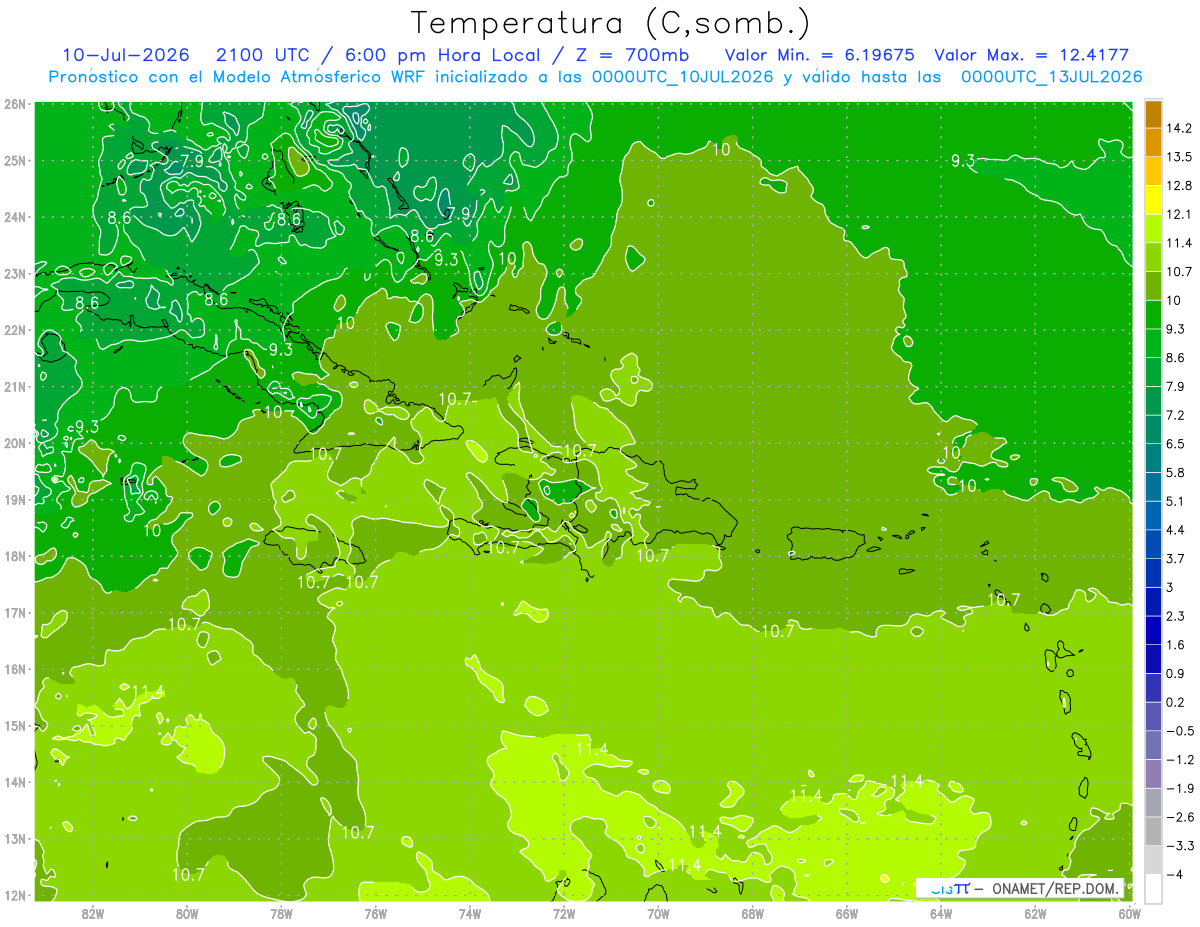Click the '74W' longitude axis label

pyautogui.click(x=470, y=913)
